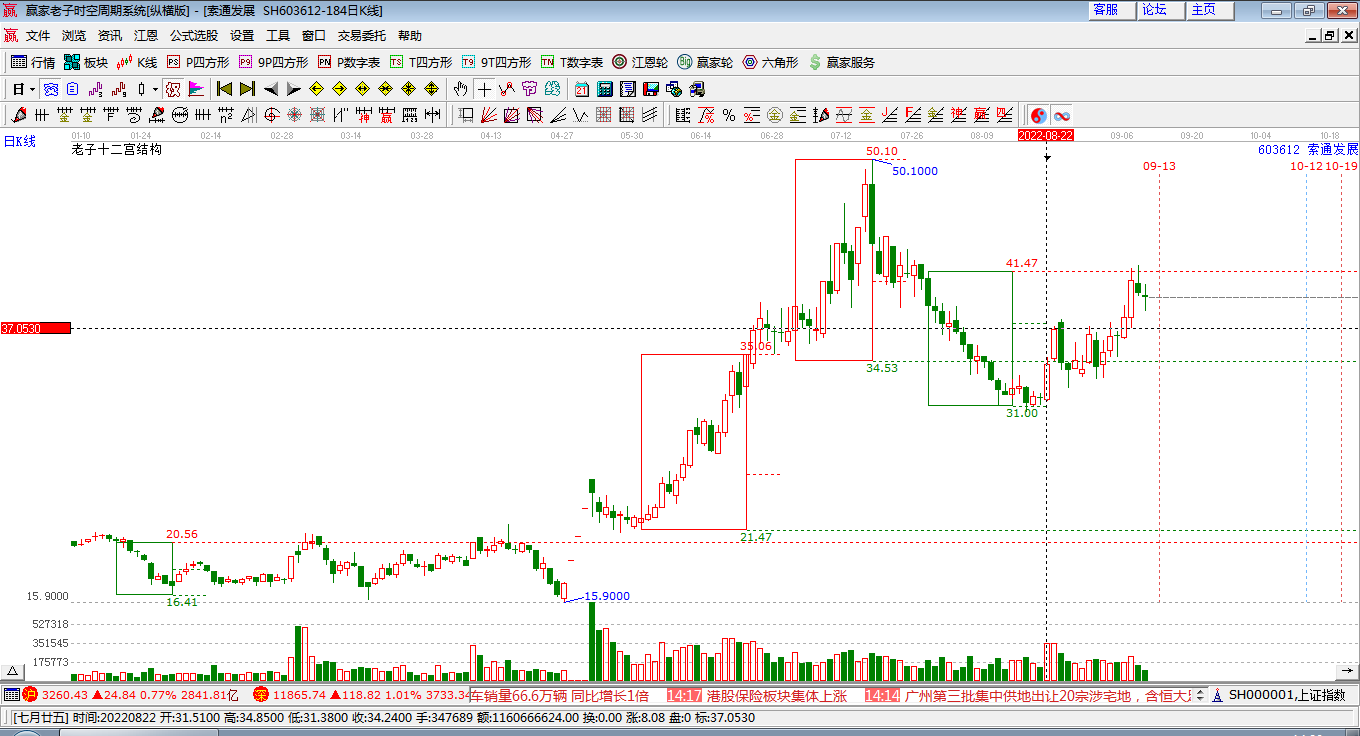The height and width of the screenshot is (736, 1360).
Task: Toggle the yin-yang taiji button
Action: click(x=1038, y=115)
